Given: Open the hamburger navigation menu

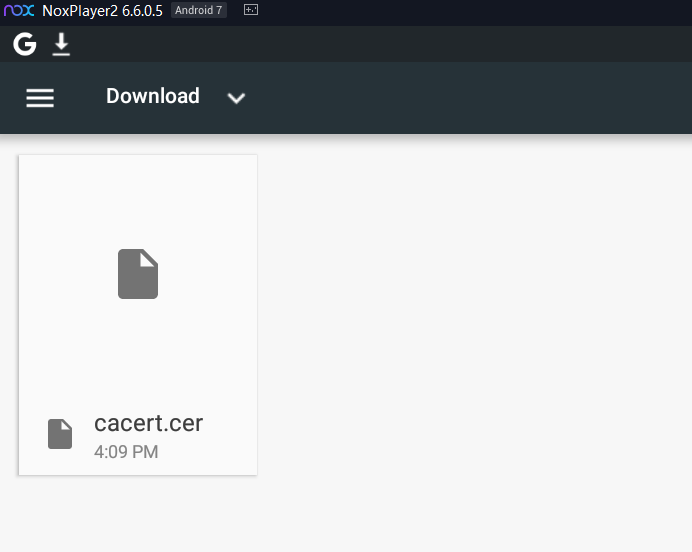Looking at the screenshot, I should (x=40, y=97).
